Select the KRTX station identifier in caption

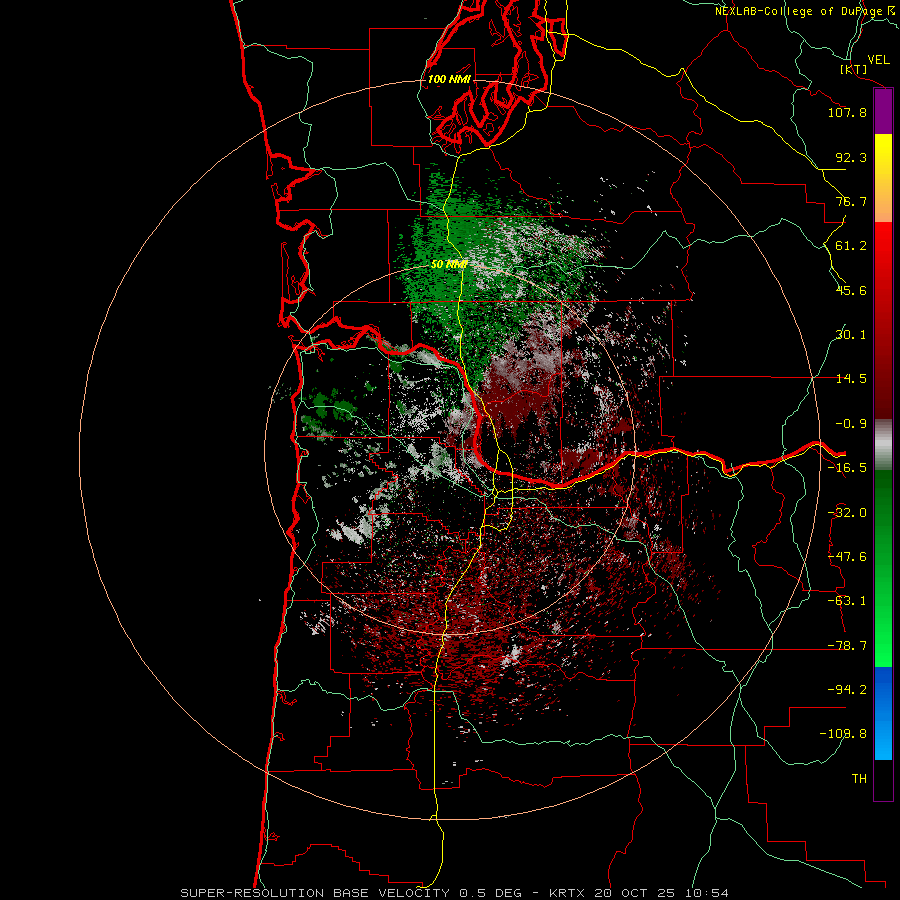pos(566,893)
